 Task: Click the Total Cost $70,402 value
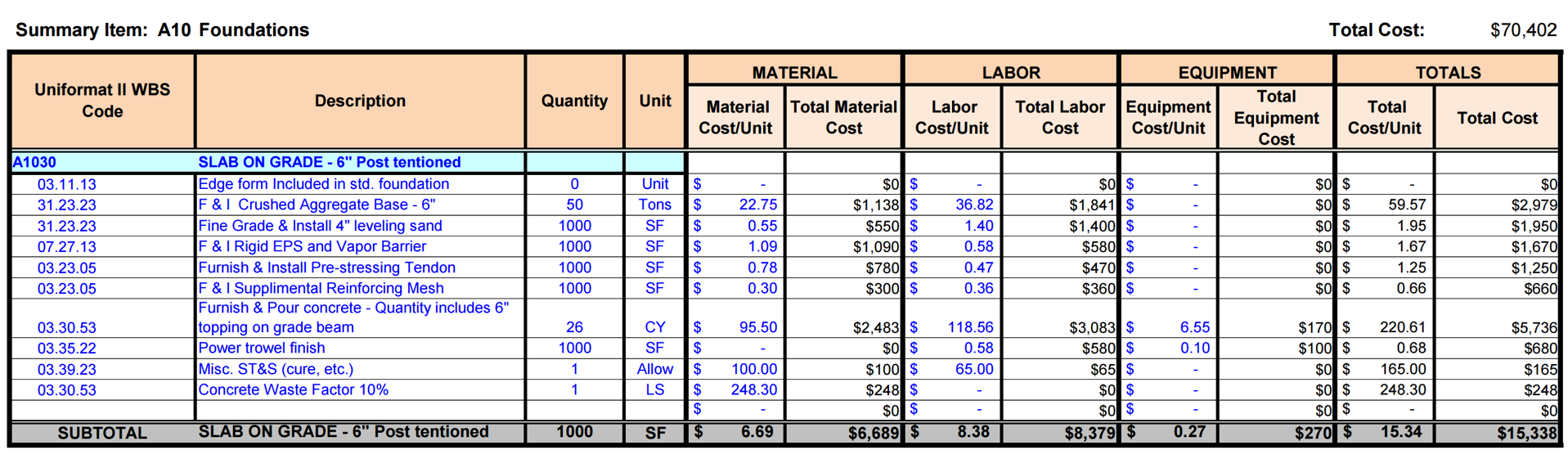pyautogui.click(x=1523, y=30)
